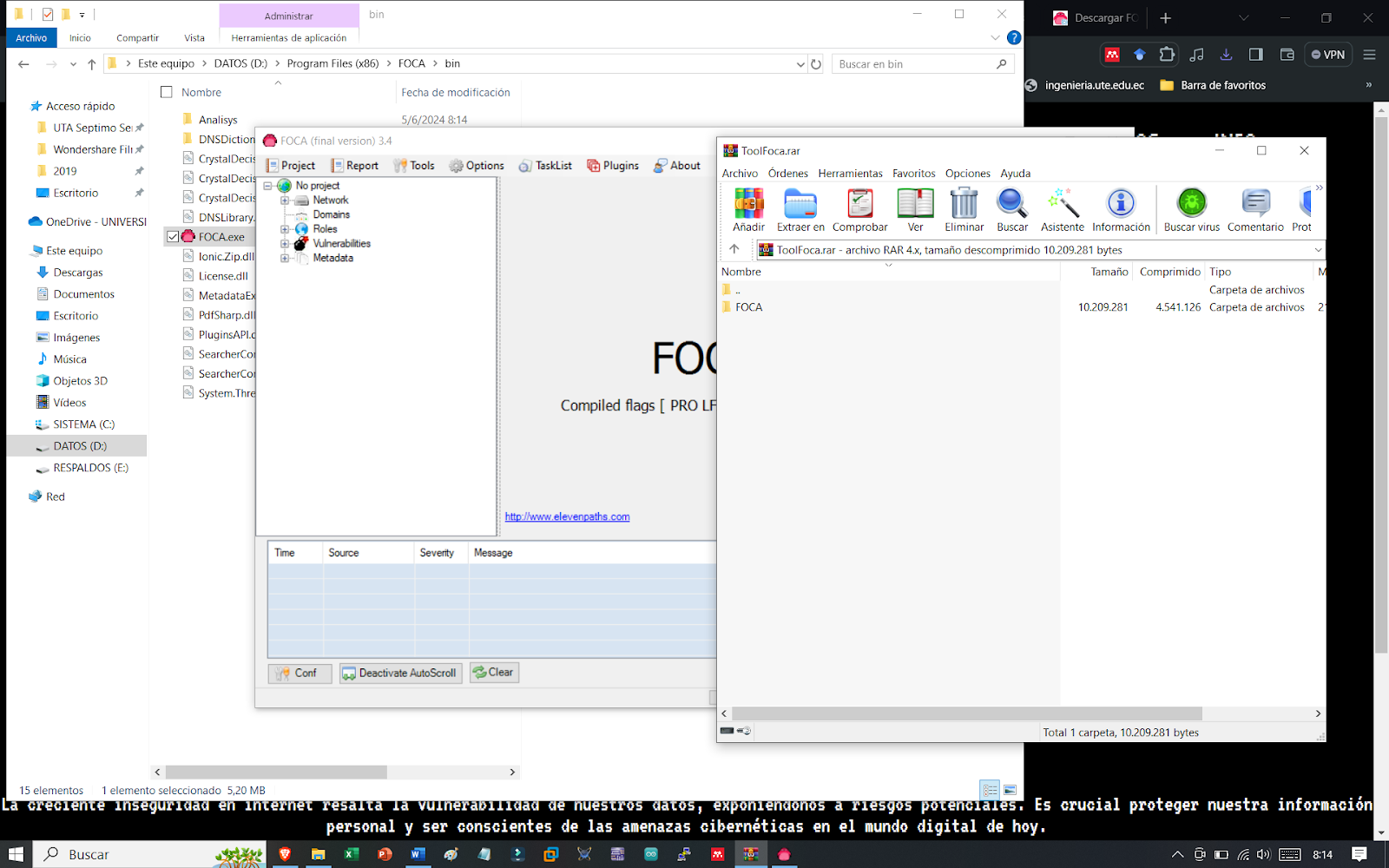The image size is (1389, 868).
Task: Collapse the No project tree node
Action: click(x=268, y=186)
